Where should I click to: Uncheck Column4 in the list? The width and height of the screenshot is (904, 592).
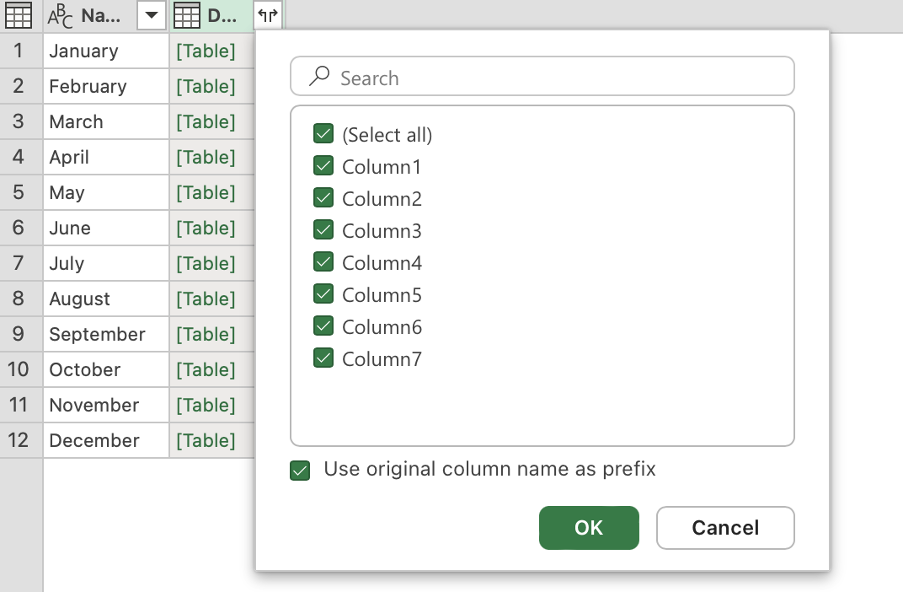tap(323, 262)
